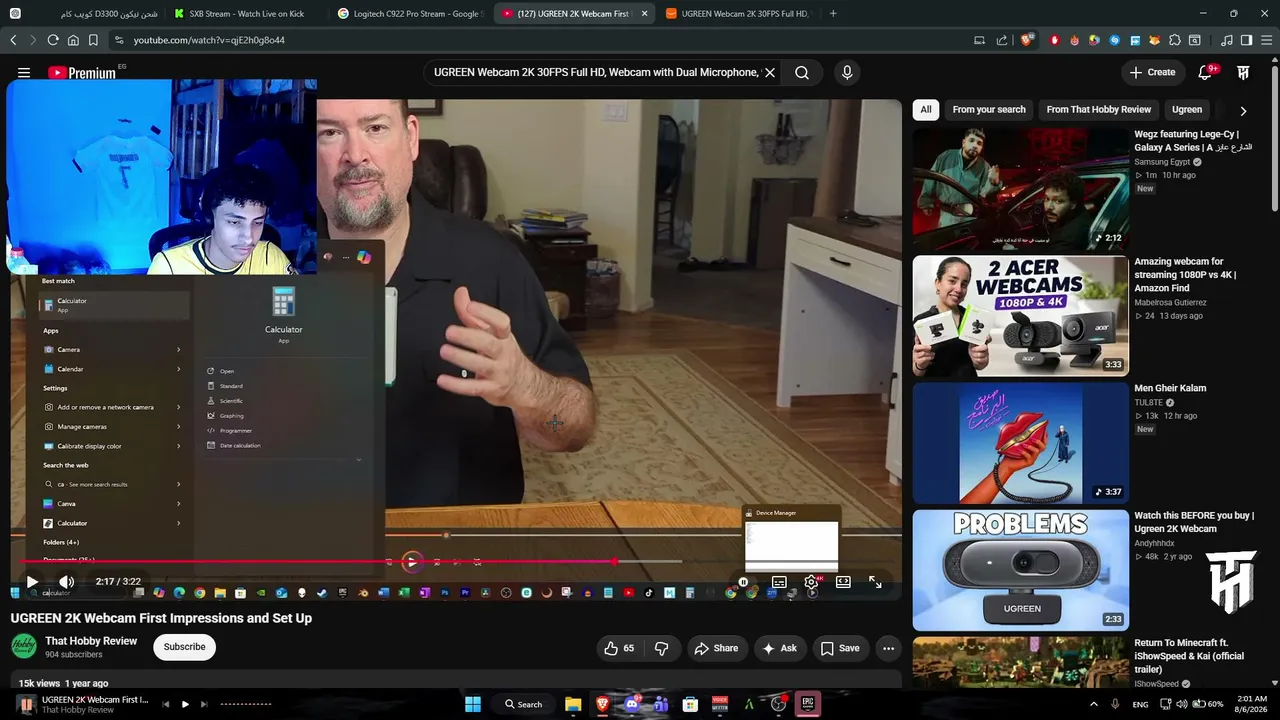Toggle autoplay switch in player controls
Image resolution: width=1280 pixels, height=720 pixels.
[x=743, y=582]
